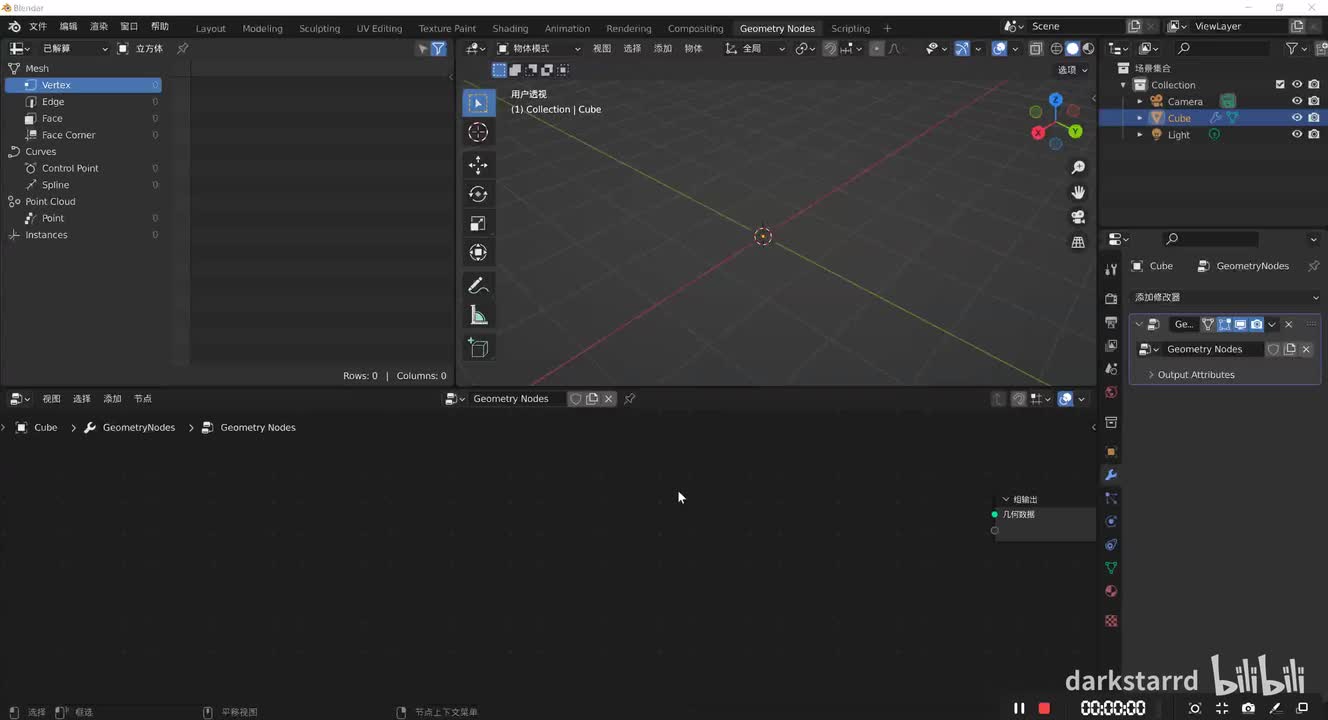Toggle modifier realtime display in viewport
This screenshot has width=1328, height=720.
pyautogui.click(x=1240, y=324)
